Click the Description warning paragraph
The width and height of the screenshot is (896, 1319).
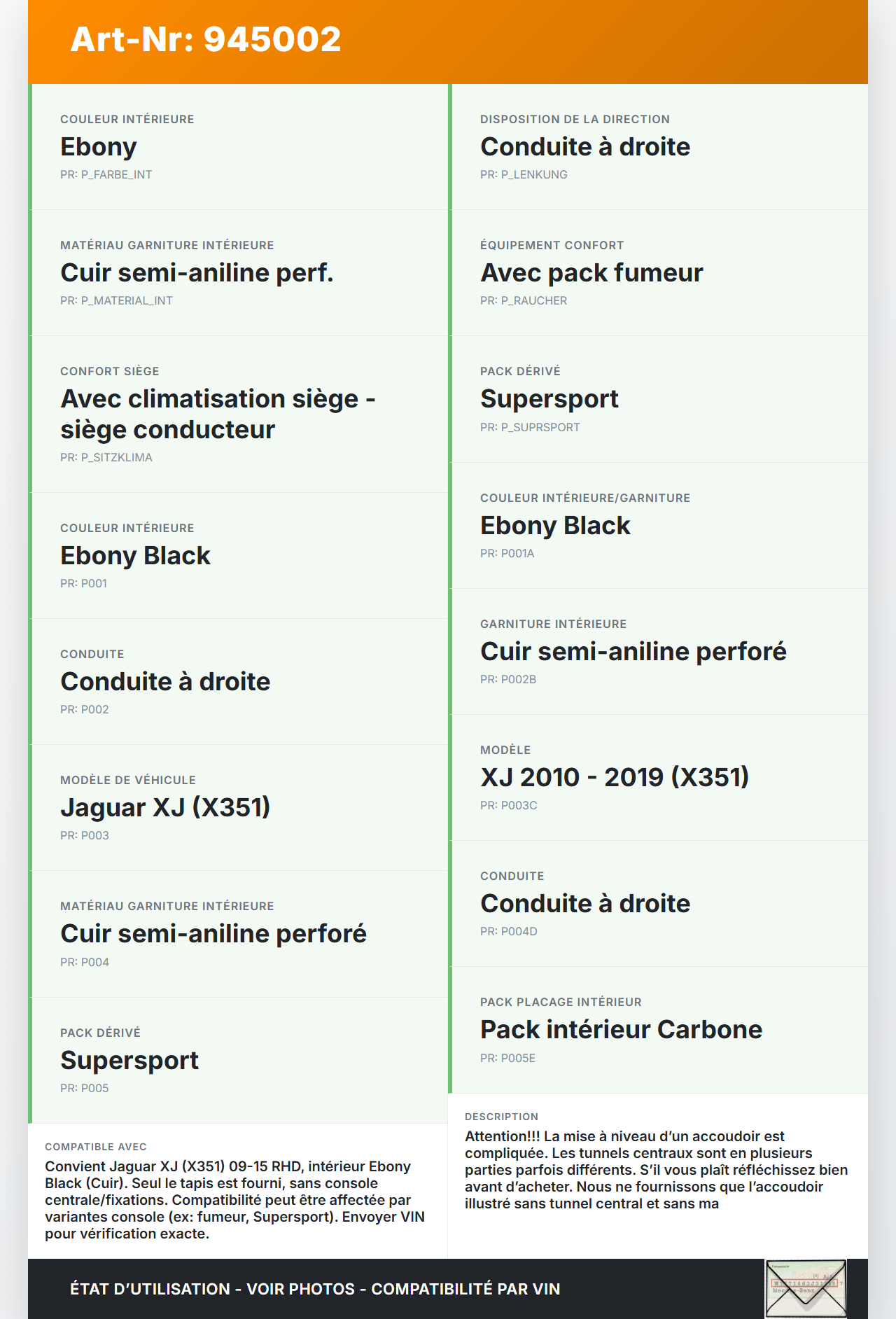[x=657, y=1169]
